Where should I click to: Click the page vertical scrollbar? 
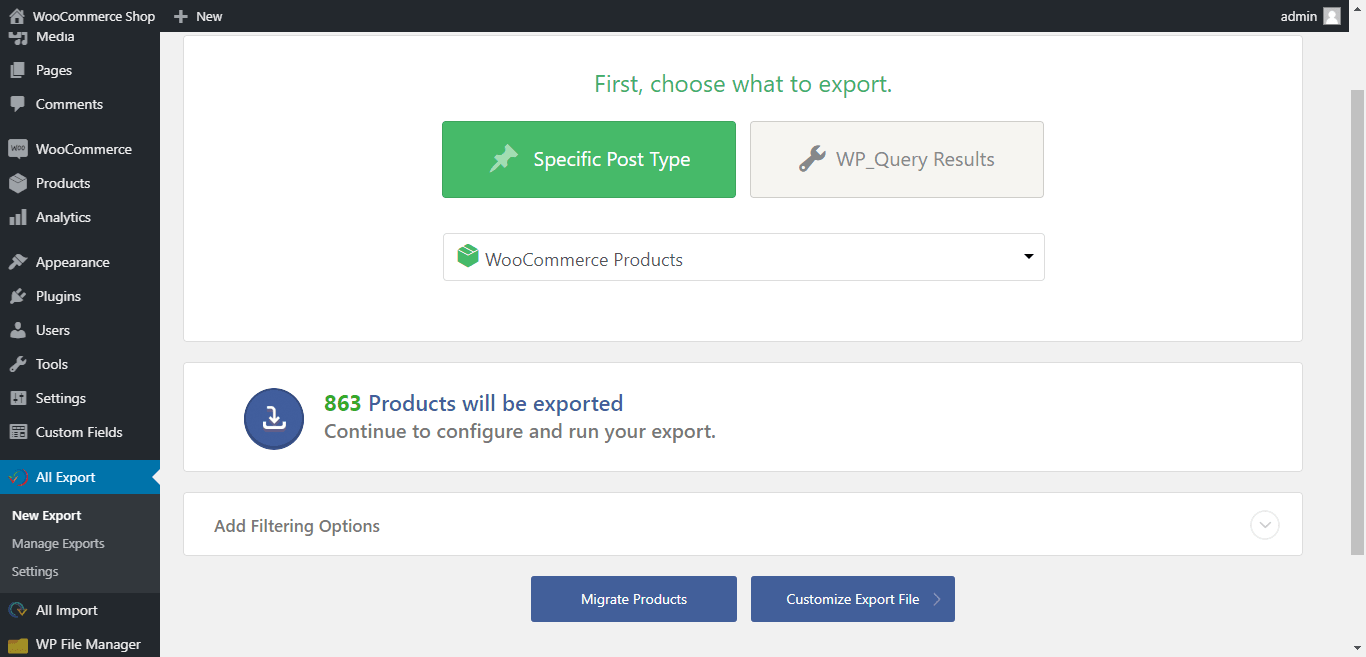(x=1357, y=320)
